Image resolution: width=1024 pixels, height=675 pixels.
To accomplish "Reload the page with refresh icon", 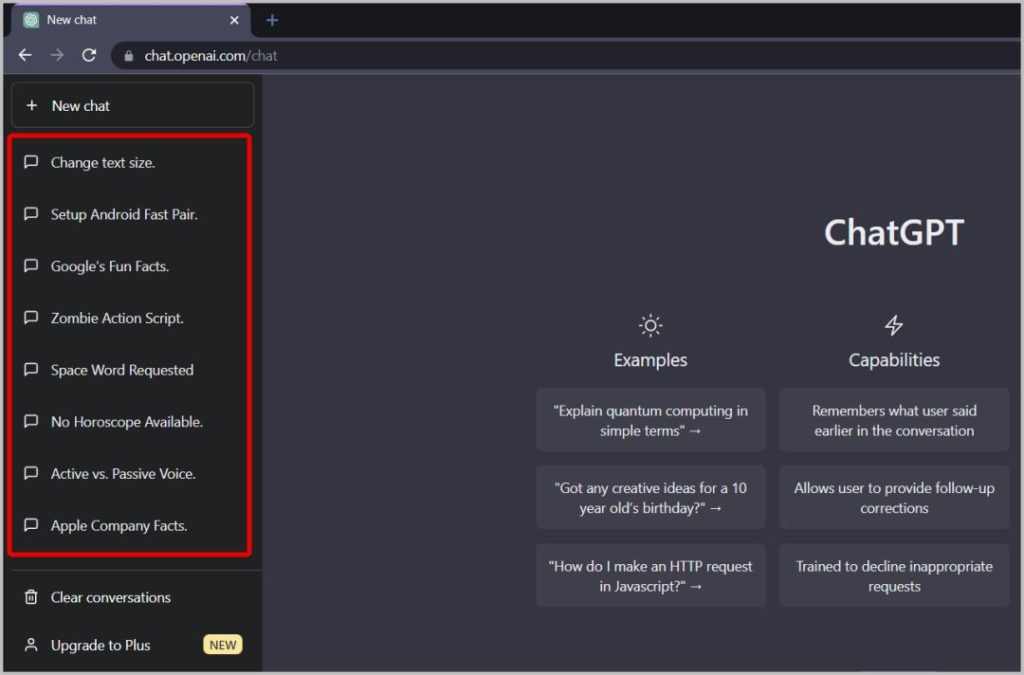I will [x=89, y=55].
